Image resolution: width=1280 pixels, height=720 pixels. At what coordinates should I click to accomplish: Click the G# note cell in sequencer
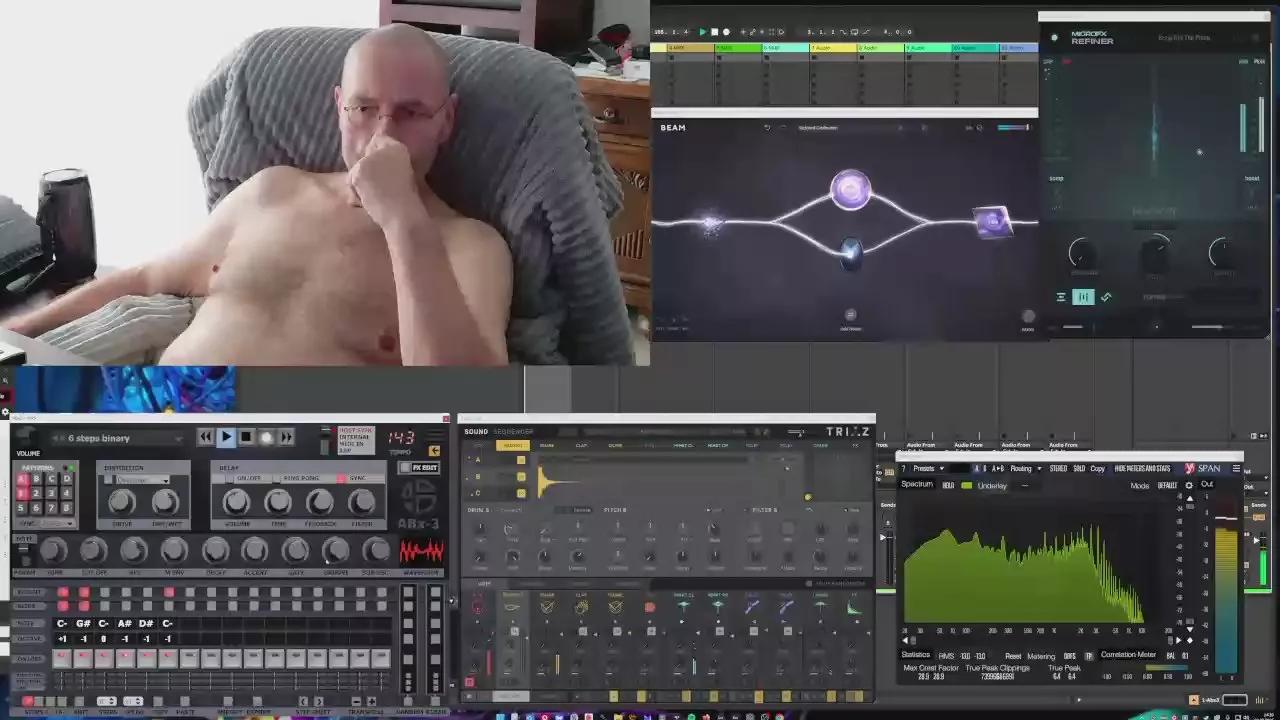click(82, 624)
